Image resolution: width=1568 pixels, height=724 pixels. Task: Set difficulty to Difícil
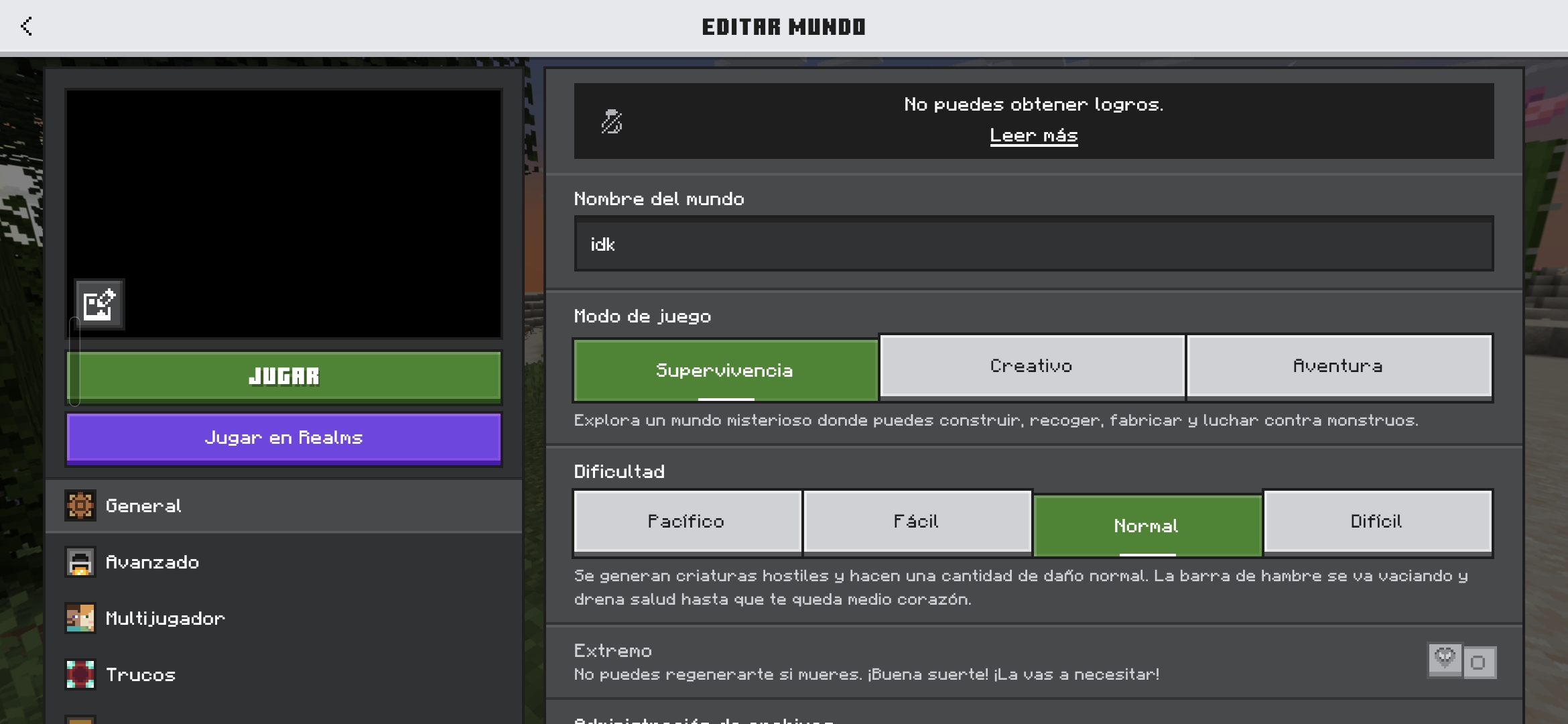[x=1376, y=522]
